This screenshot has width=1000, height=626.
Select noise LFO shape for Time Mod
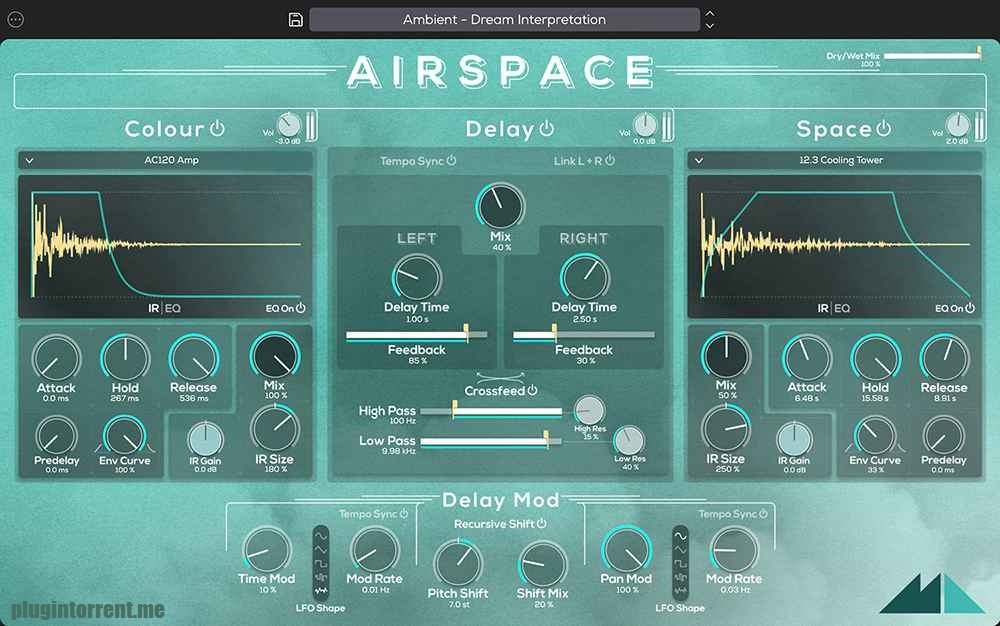(x=321, y=591)
